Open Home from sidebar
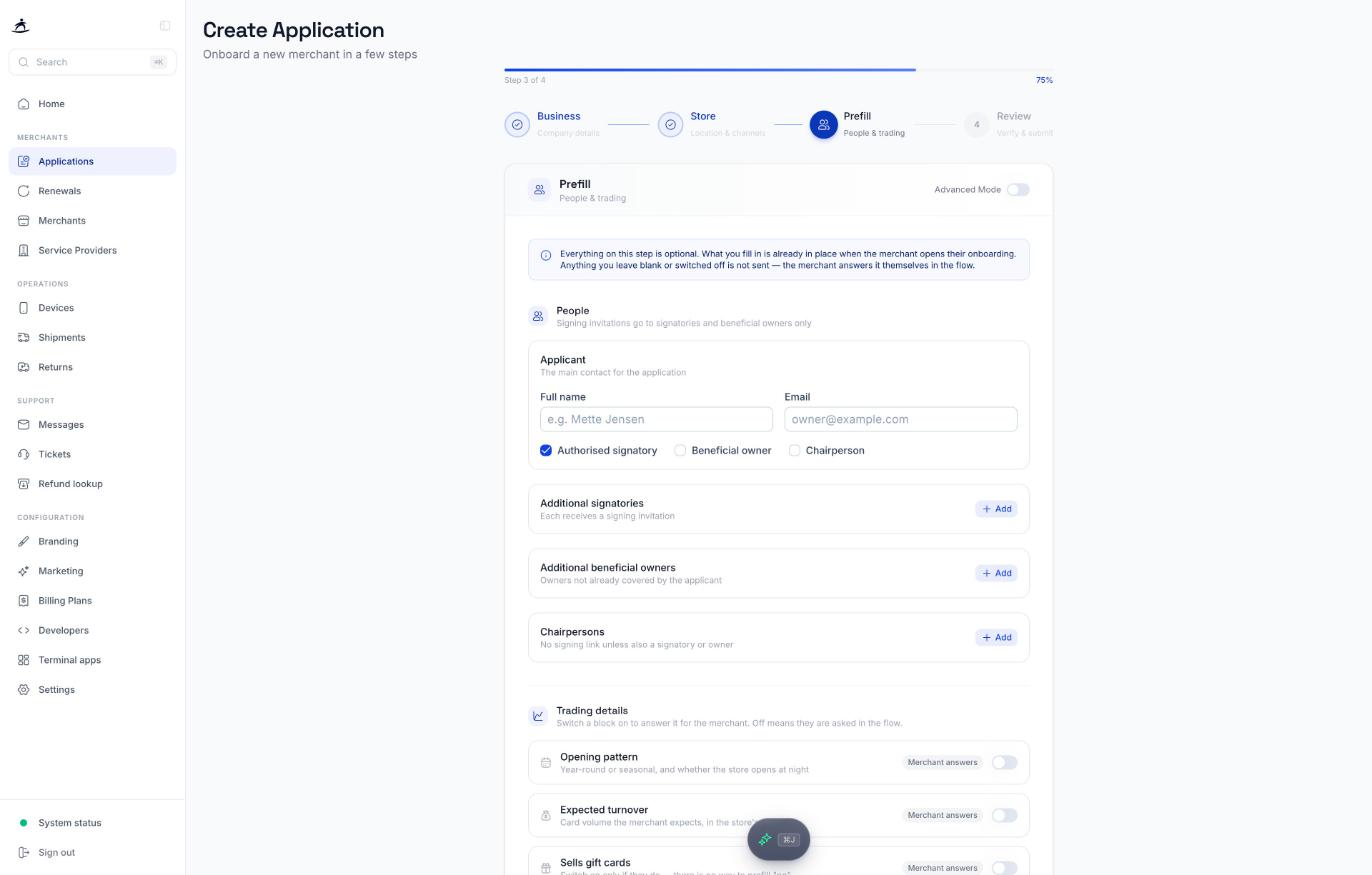 (x=92, y=104)
